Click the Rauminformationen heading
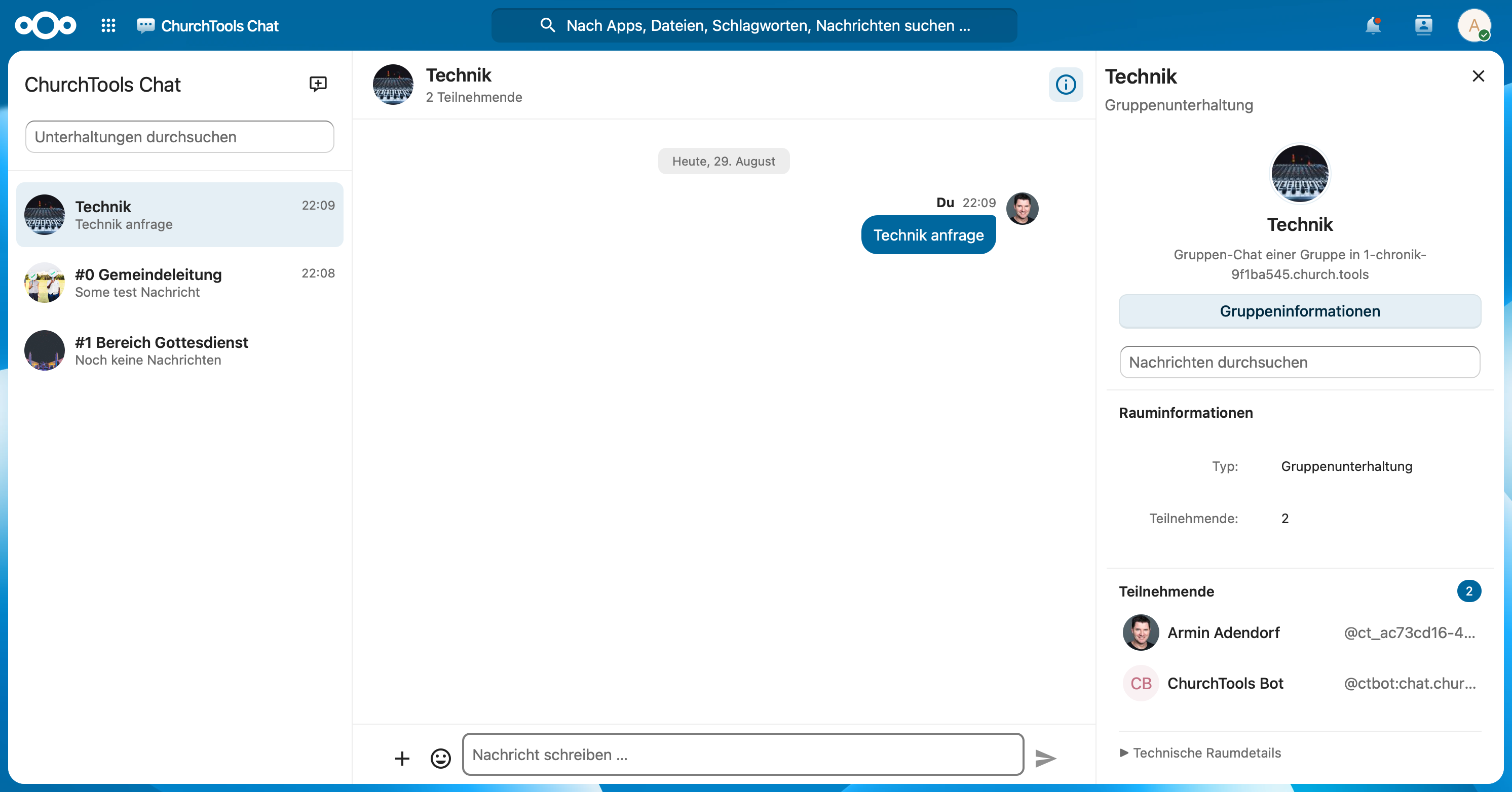Viewport: 1512px width, 792px height. (1185, 412)
